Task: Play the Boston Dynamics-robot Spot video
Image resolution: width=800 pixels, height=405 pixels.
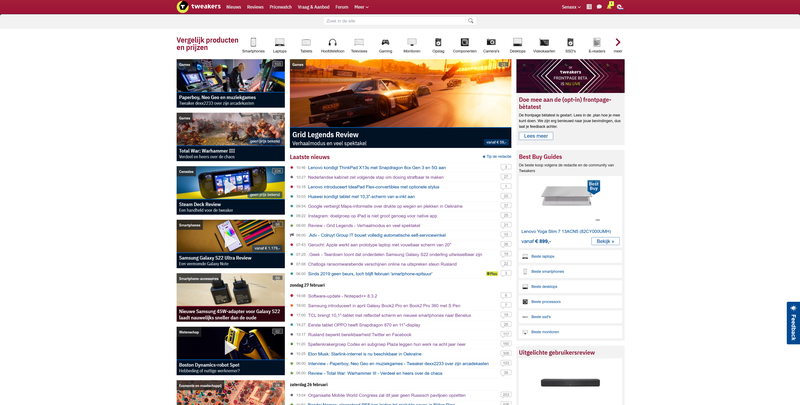Action: pos(231,346)
